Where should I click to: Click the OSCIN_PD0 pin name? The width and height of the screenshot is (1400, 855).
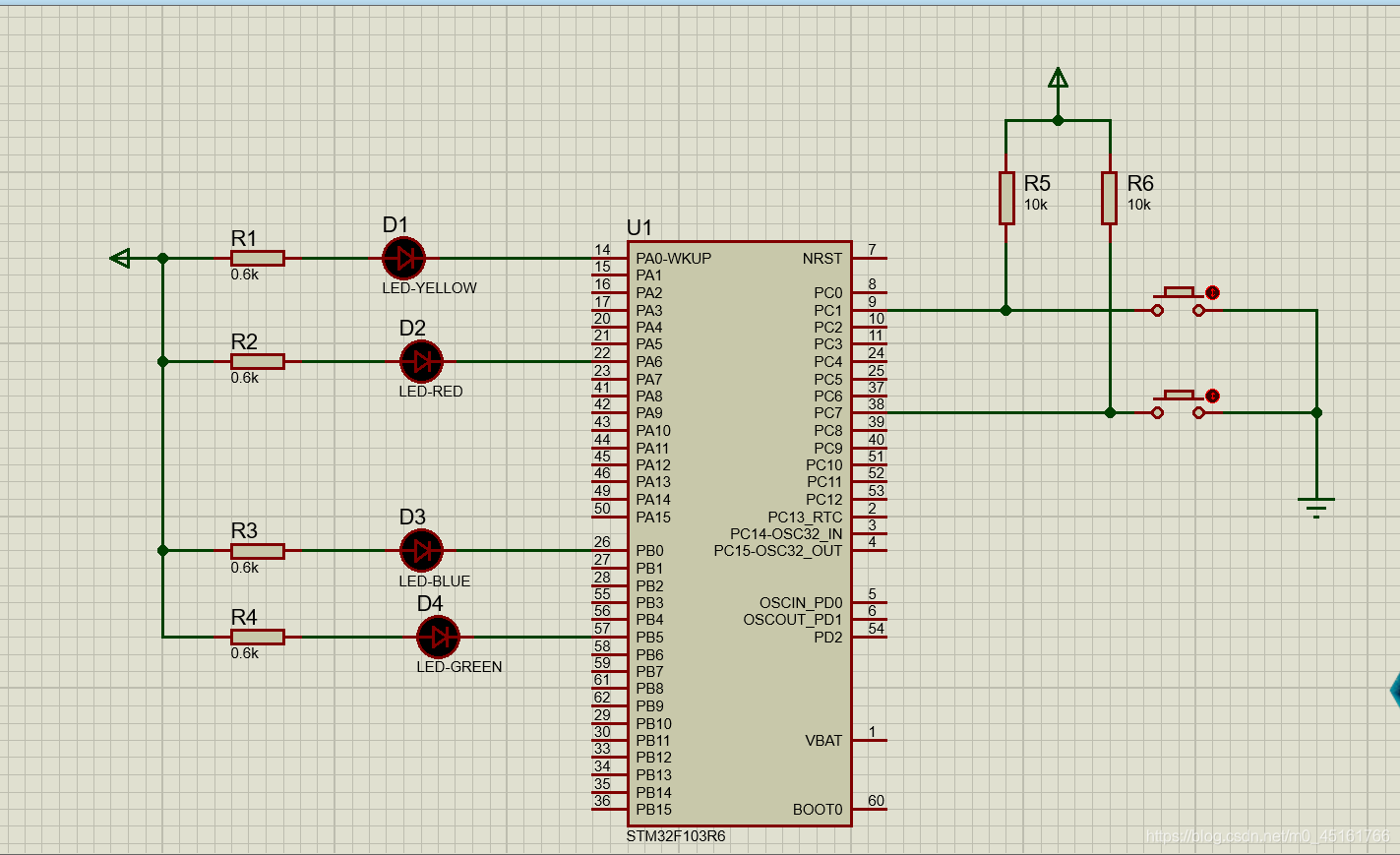pos(801,603)
